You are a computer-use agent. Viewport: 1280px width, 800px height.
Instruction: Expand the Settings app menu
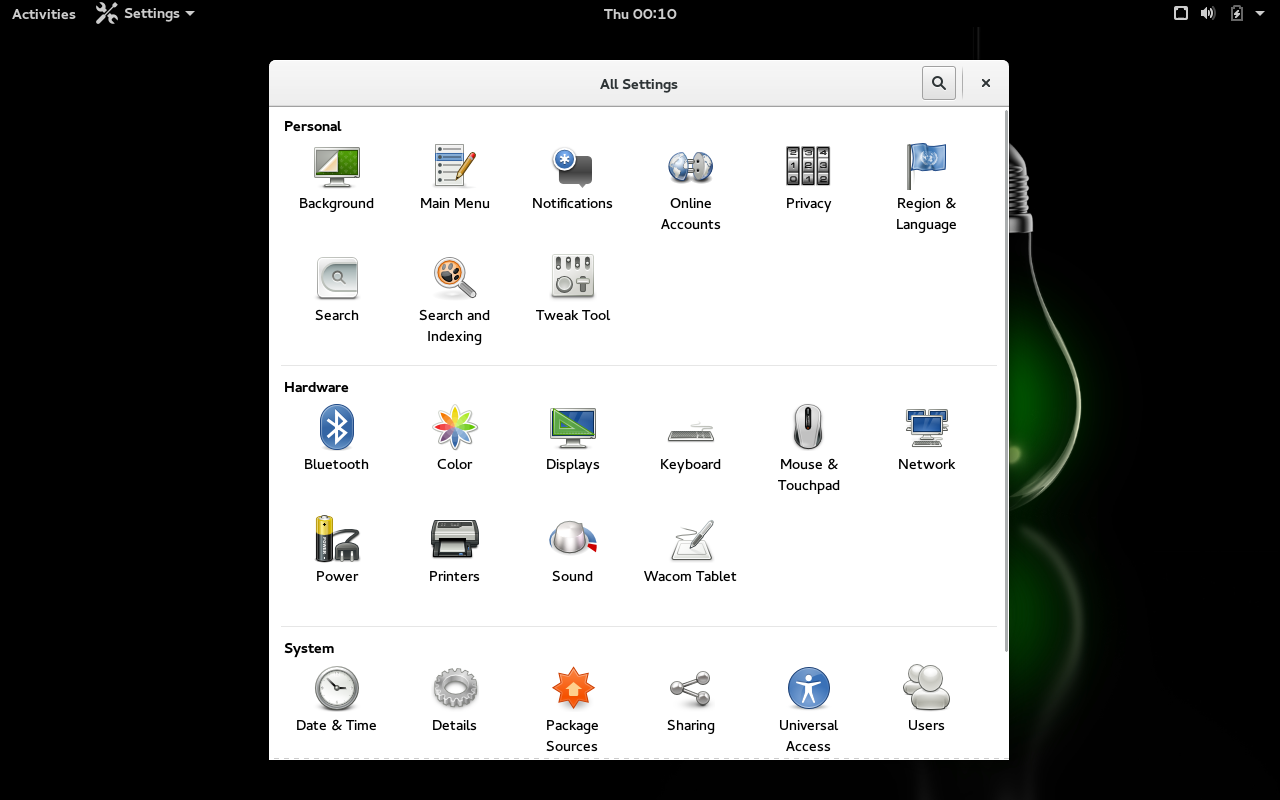145,14
